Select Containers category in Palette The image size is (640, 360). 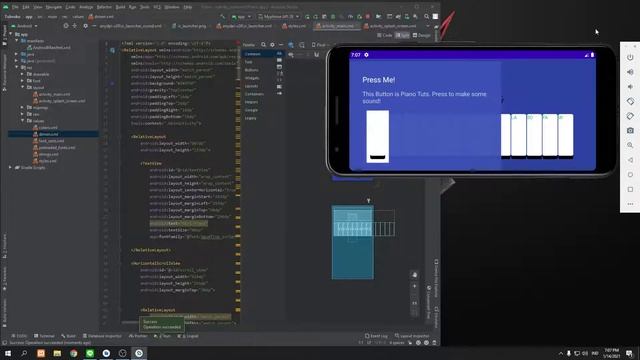[254, 94]
